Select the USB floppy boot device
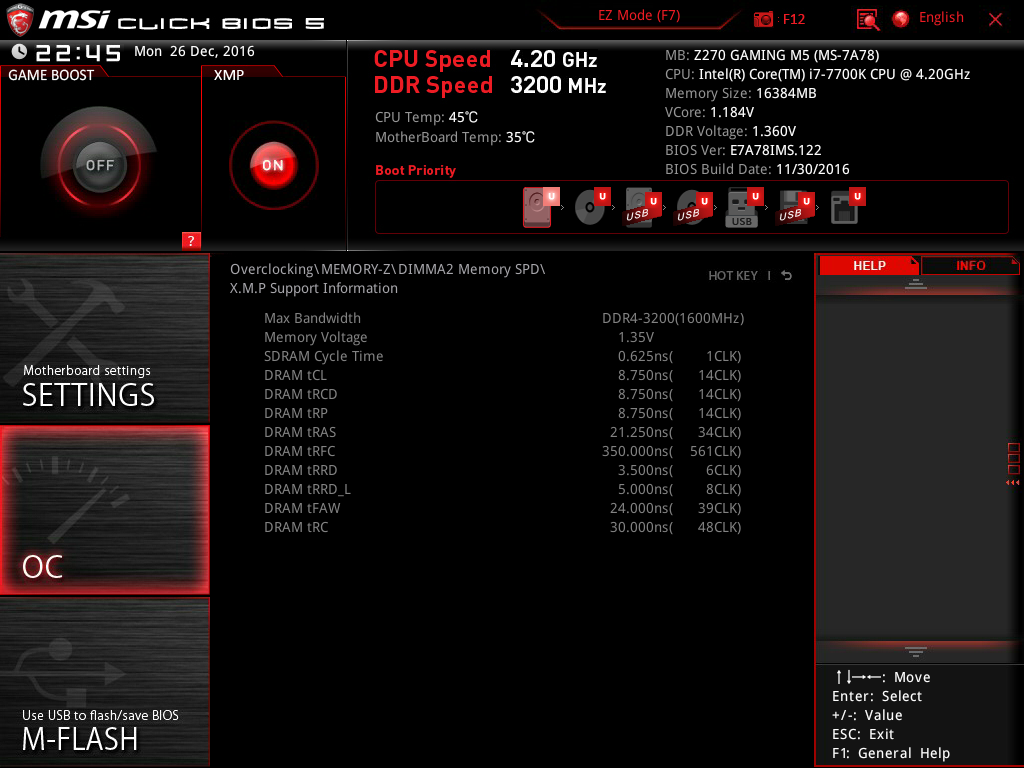This screenshot has width=1024, height=768. 795,208
